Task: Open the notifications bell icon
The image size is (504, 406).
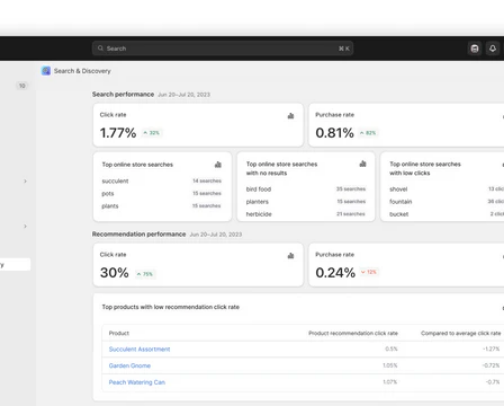Action: pyautogui.click(x=493, y=49)
